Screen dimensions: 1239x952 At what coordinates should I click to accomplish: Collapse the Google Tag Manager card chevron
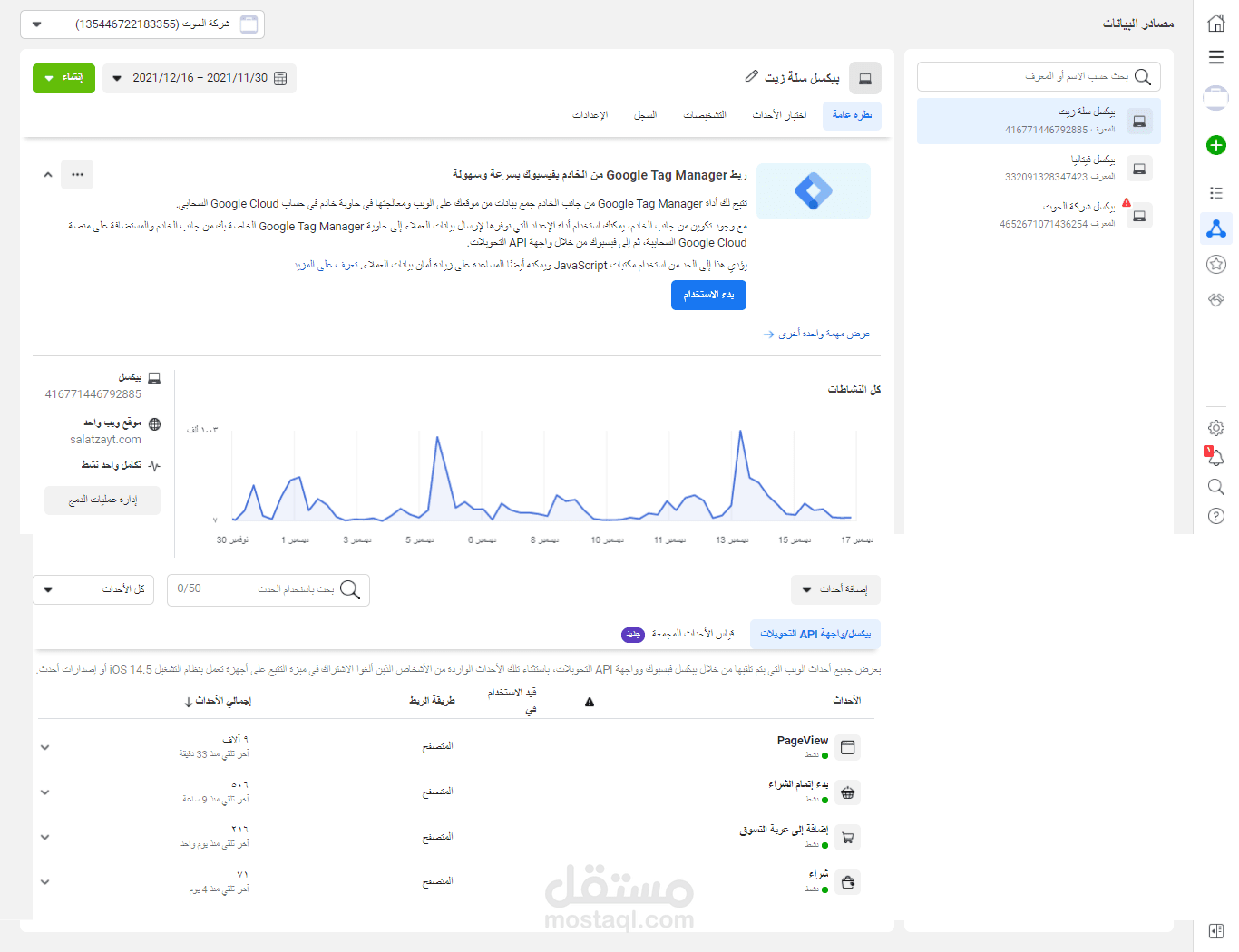tap(48, 174)
